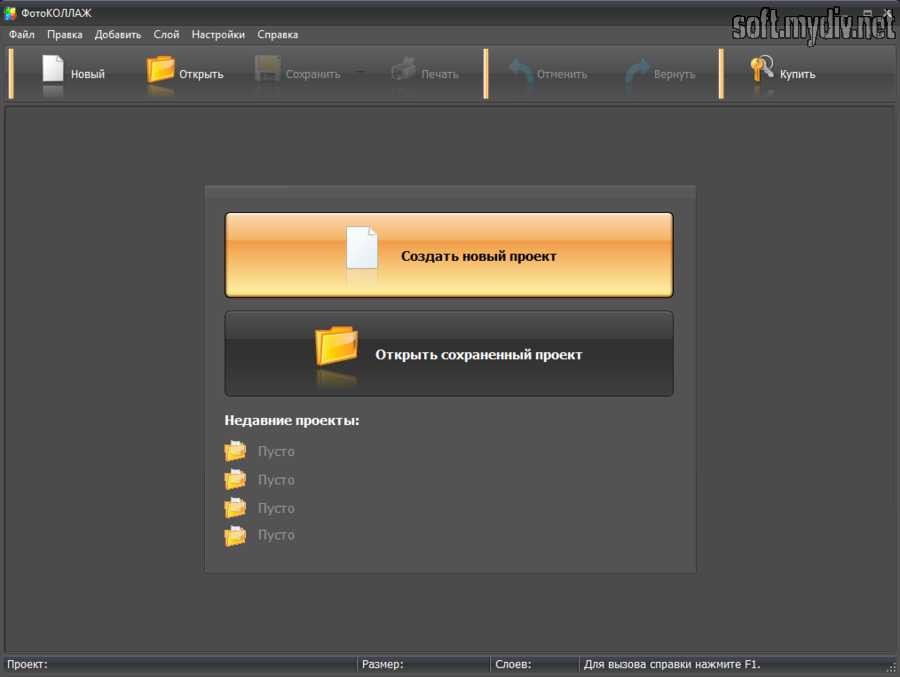Click the Сохранить floppy disk toolbar icon
The image size is (900, 677).
pyautogui.click(x=267, y=69)
